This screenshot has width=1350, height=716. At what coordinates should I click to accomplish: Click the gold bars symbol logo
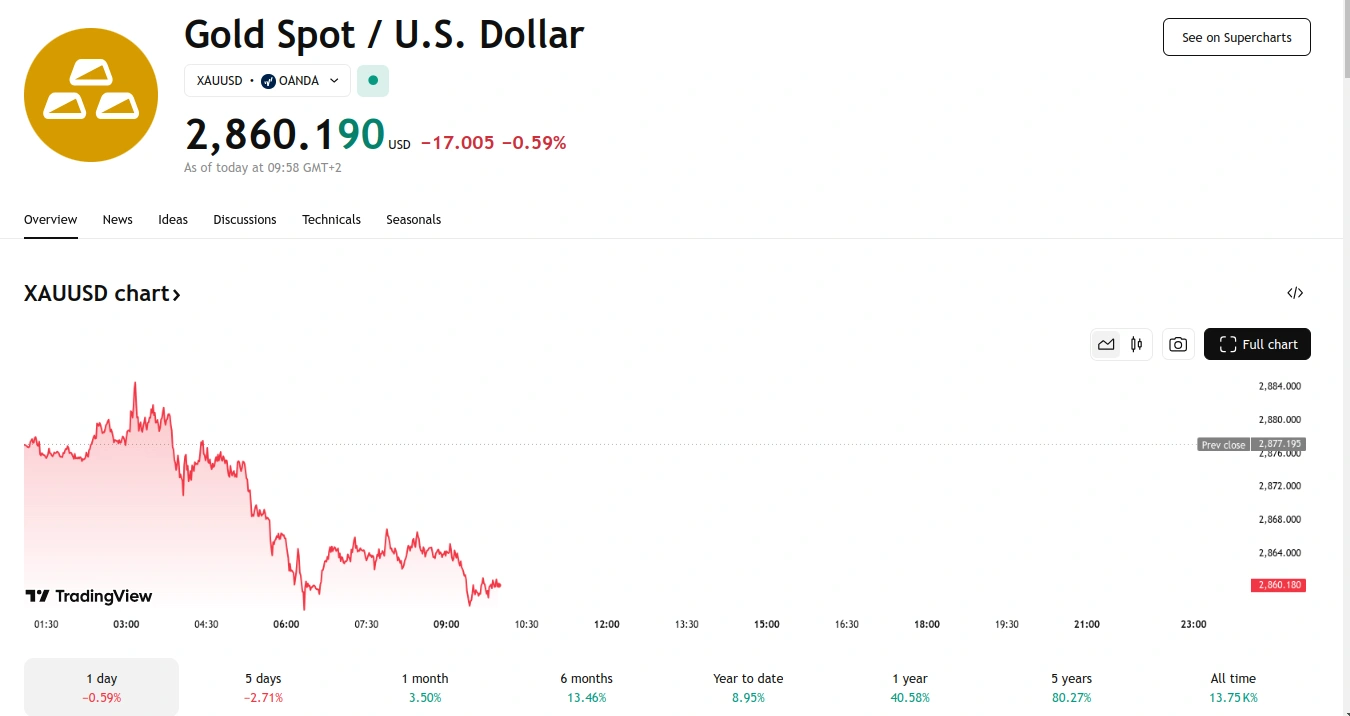click(x=91, y=95)
